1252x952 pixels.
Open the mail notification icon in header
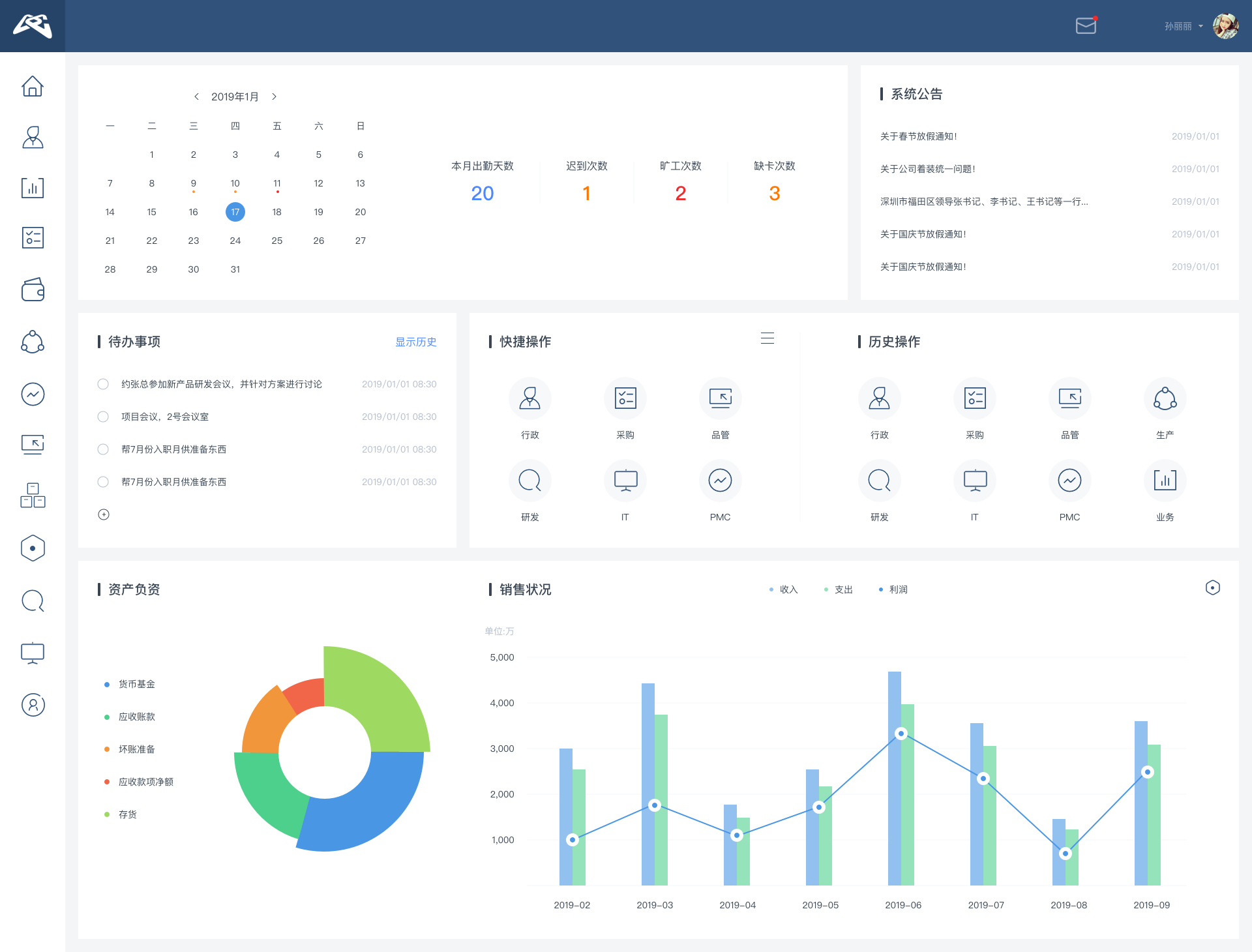pos(1086,25)
